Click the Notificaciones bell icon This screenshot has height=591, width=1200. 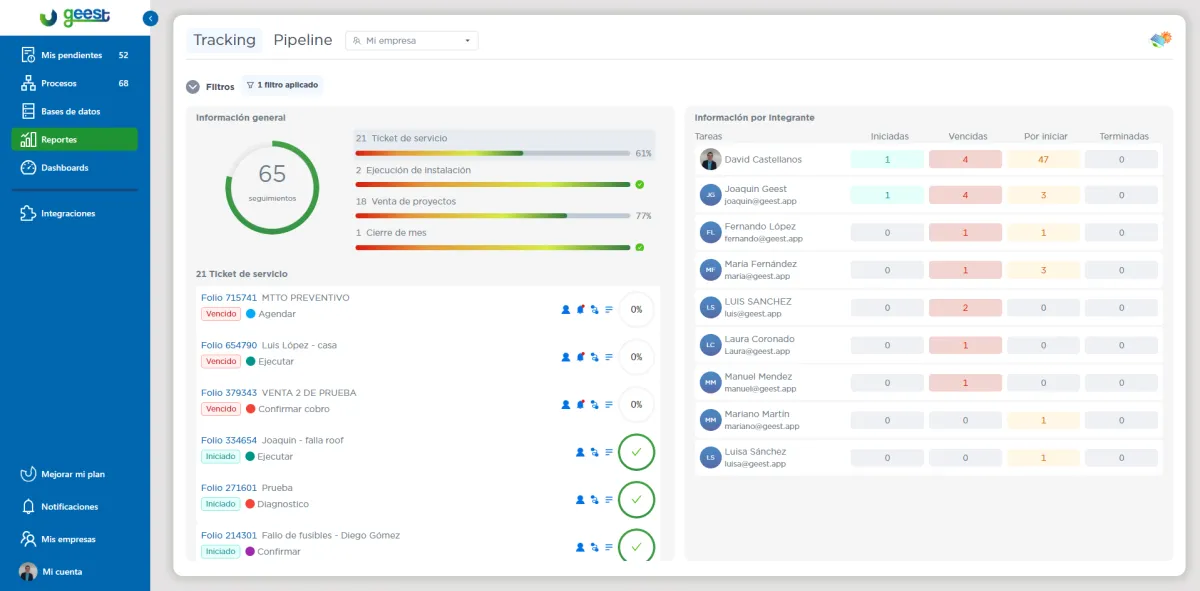coord(28,507)
